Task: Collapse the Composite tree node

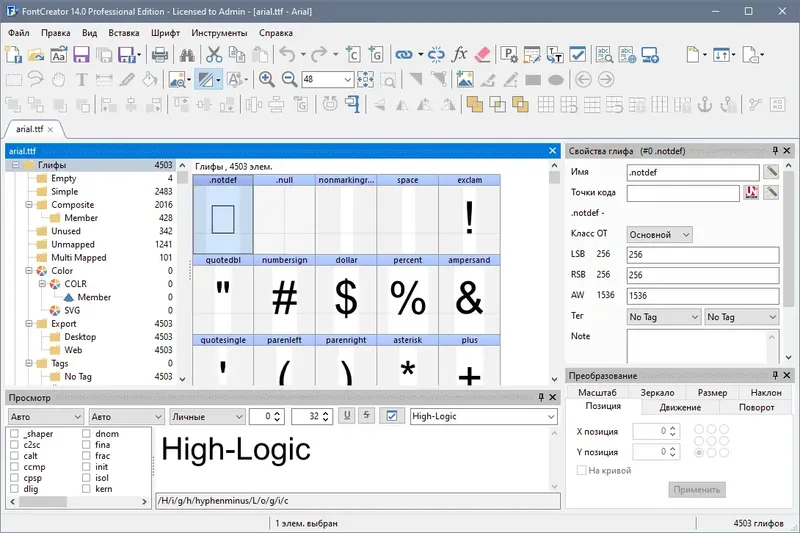Action: 29,205
